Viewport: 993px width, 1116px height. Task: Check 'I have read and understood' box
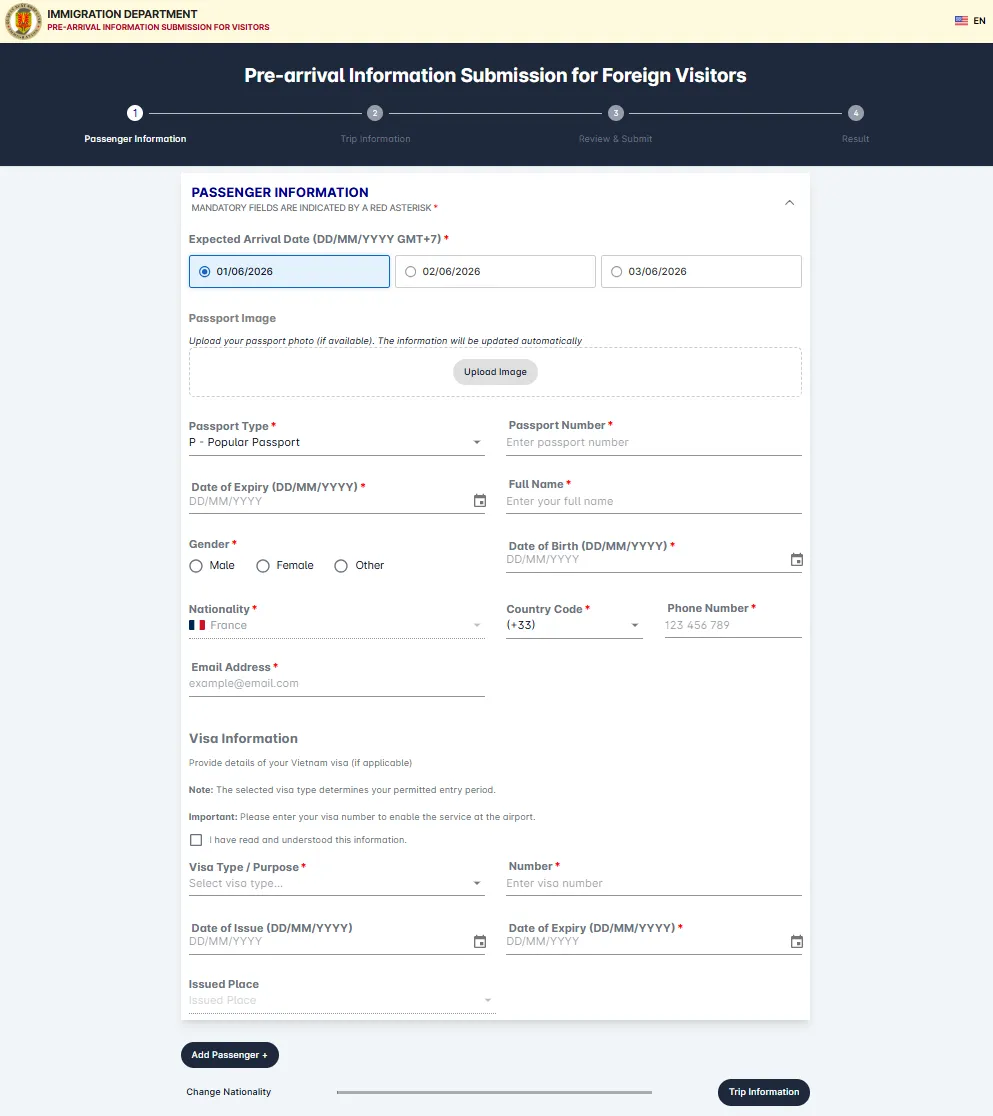196,840
